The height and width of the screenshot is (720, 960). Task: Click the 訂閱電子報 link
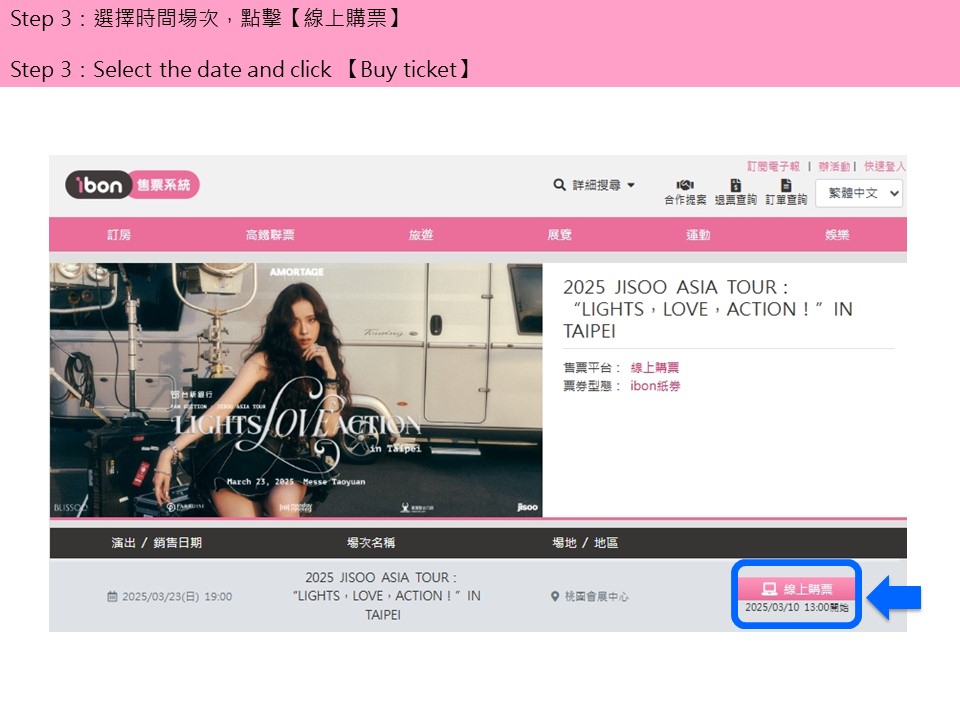[x=773, y=166]
